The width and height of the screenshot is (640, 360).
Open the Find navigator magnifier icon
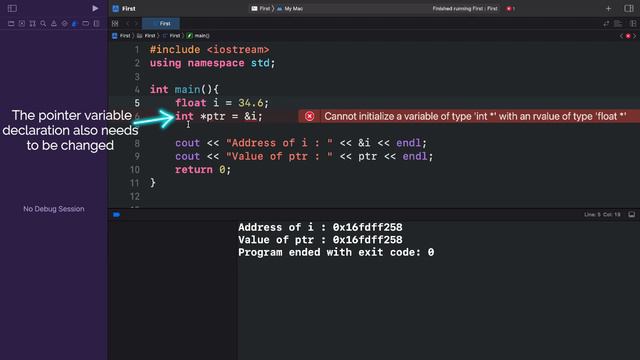[x=43, y=24]
